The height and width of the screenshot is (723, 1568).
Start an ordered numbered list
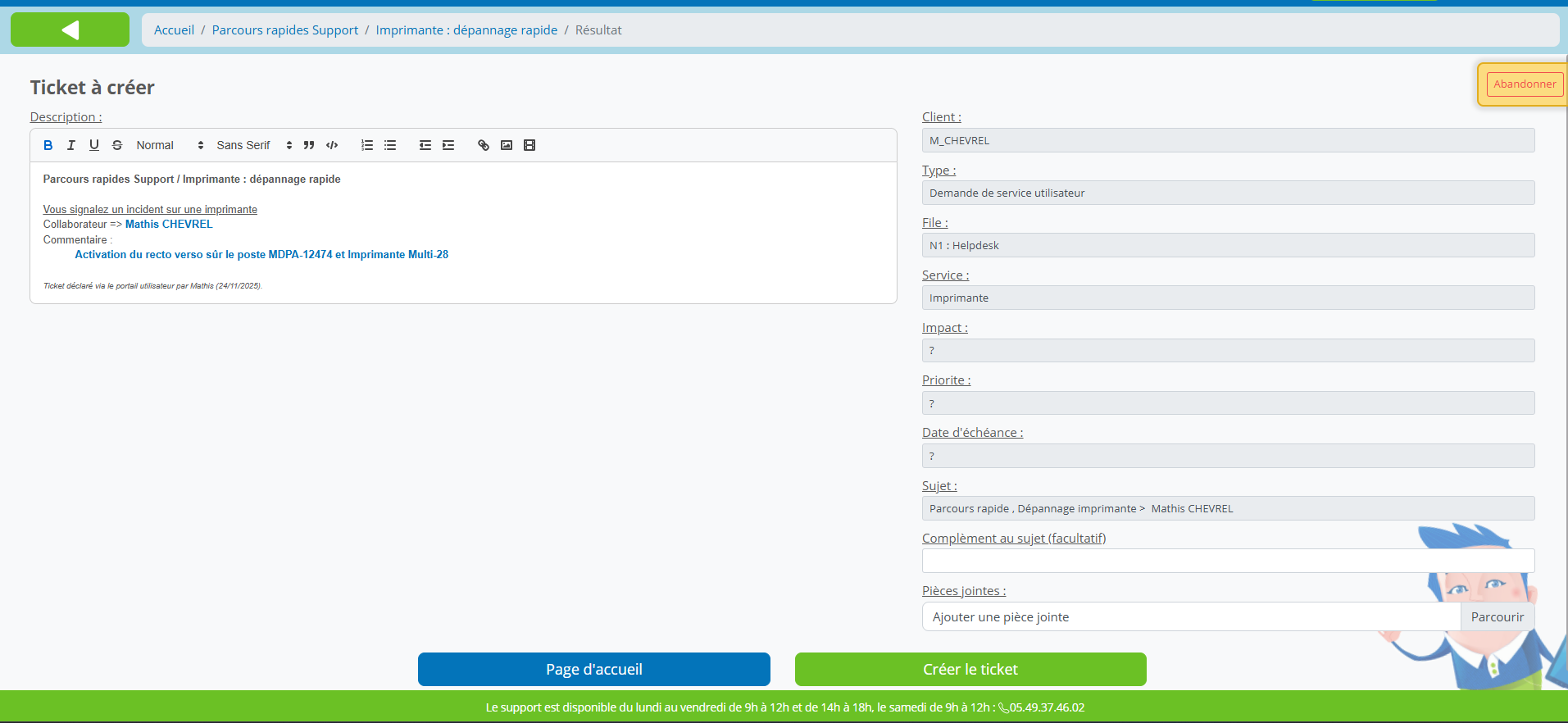click(x=367, y=145)
